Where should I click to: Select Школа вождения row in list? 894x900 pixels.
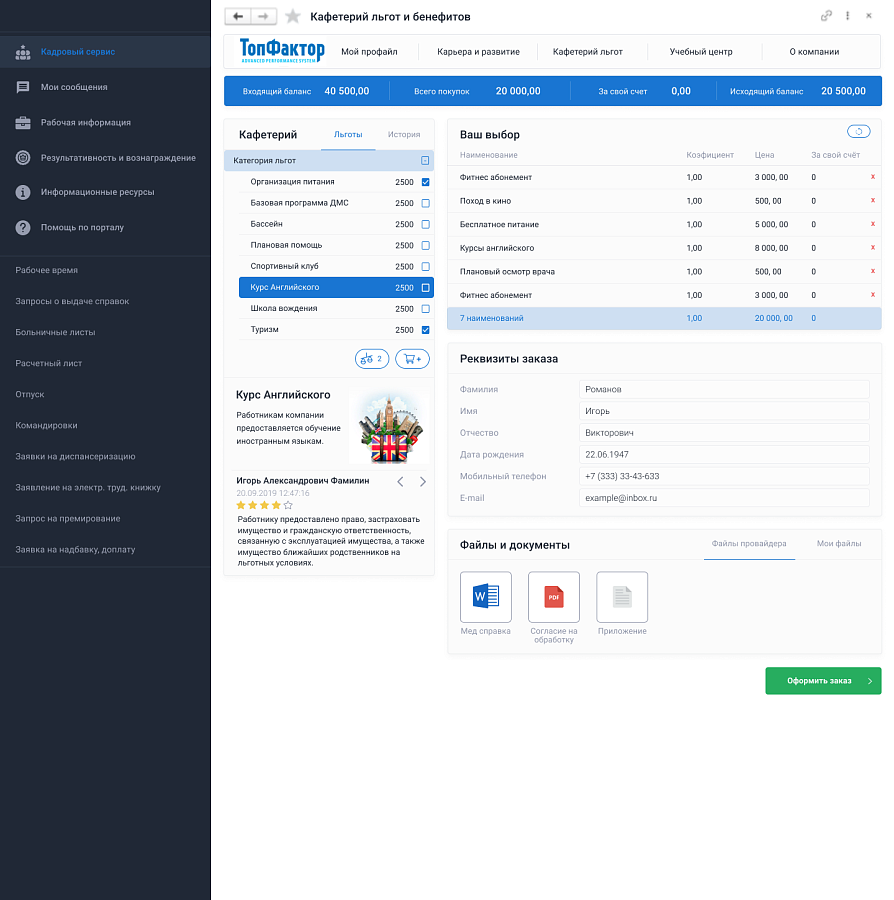click(336, 309)
